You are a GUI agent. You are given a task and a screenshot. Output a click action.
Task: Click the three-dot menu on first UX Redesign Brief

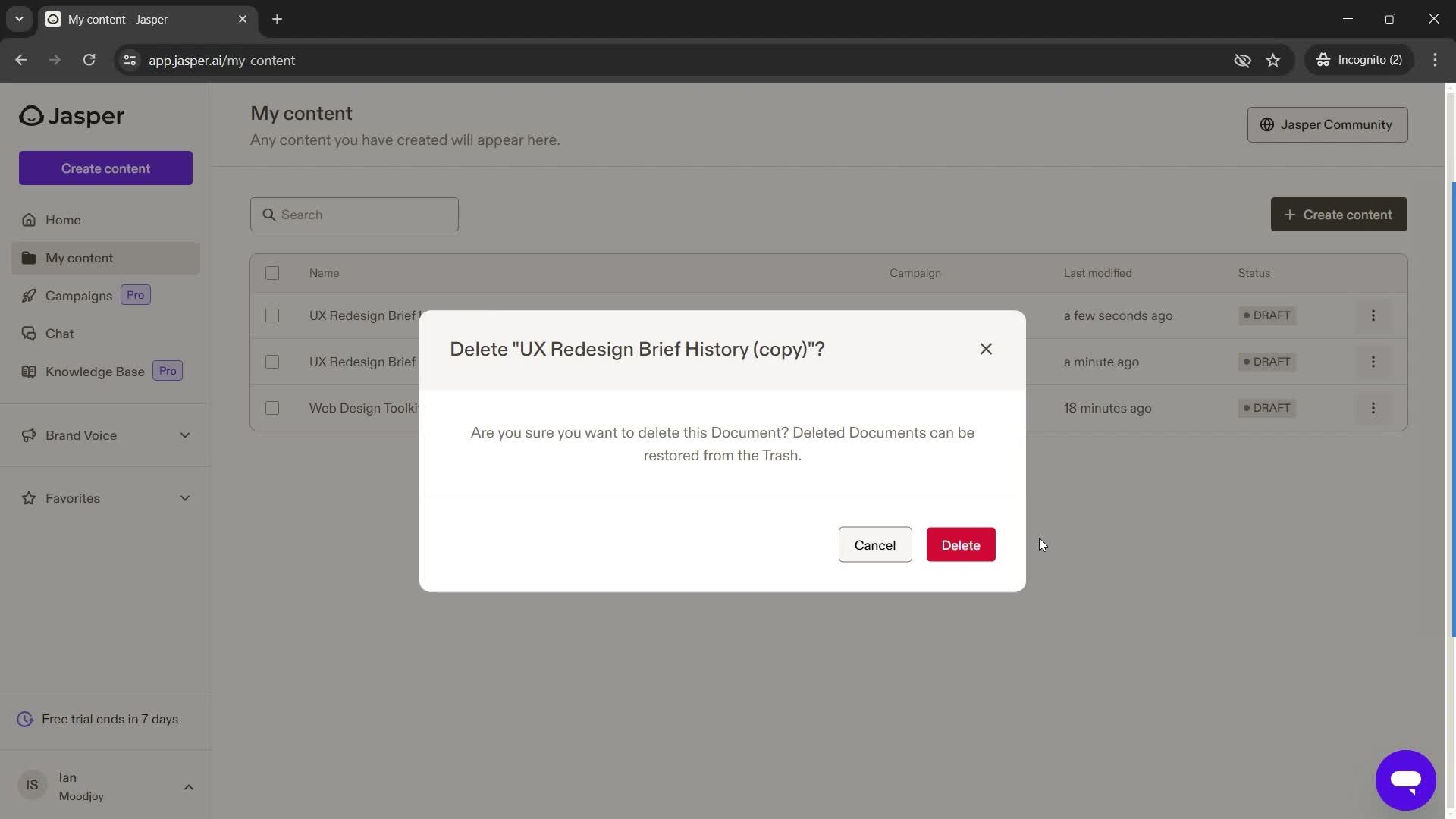click(x=1374, y=316)
